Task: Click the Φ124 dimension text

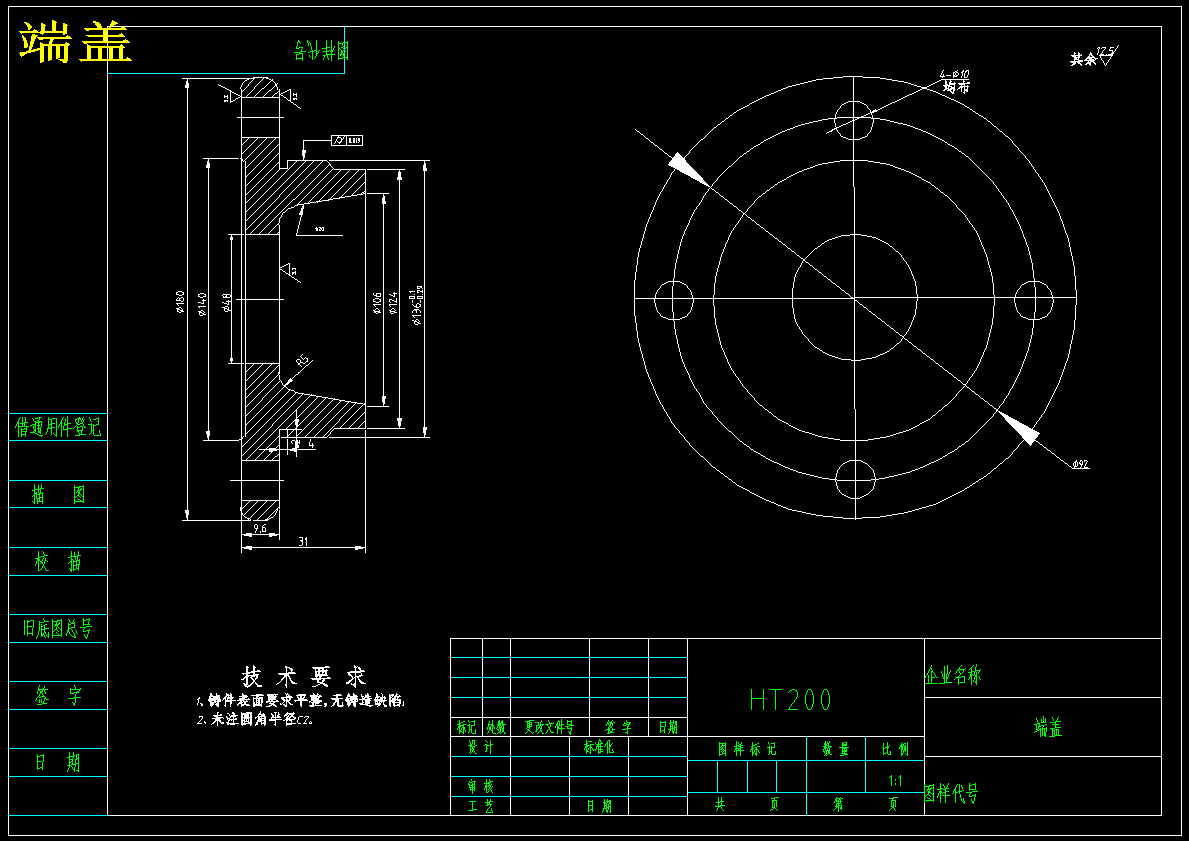Action: pyautogui.click(x=393, y=303)
